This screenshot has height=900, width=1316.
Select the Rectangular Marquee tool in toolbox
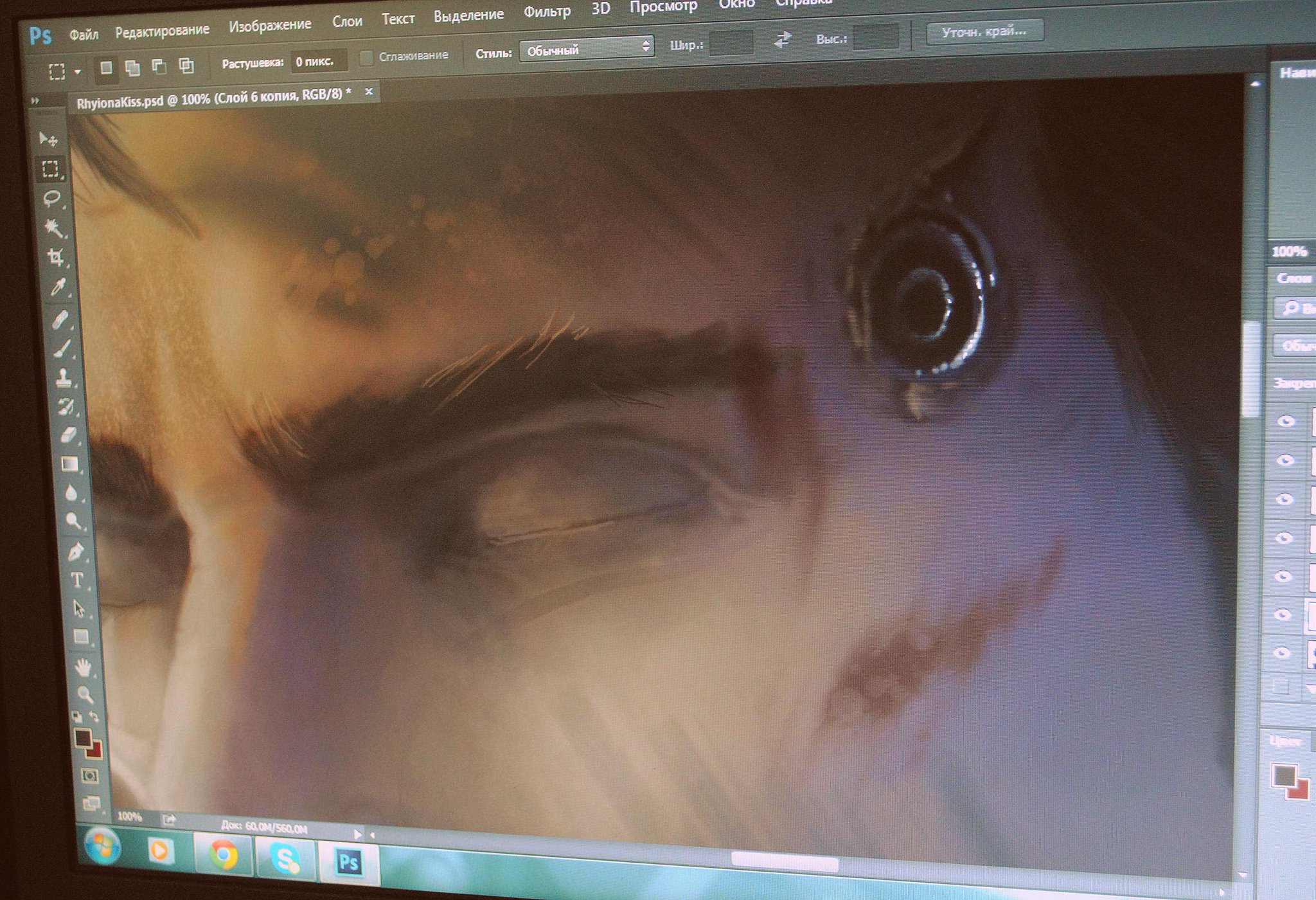pos(50,168)
